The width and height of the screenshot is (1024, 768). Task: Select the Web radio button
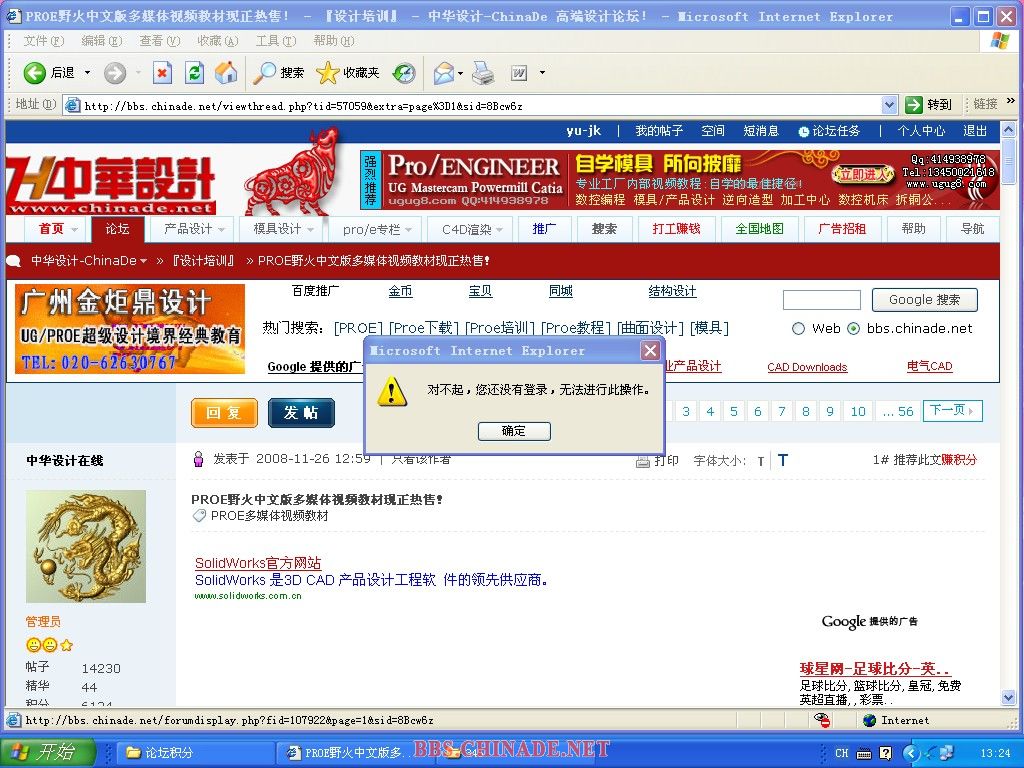click(798, 328)
